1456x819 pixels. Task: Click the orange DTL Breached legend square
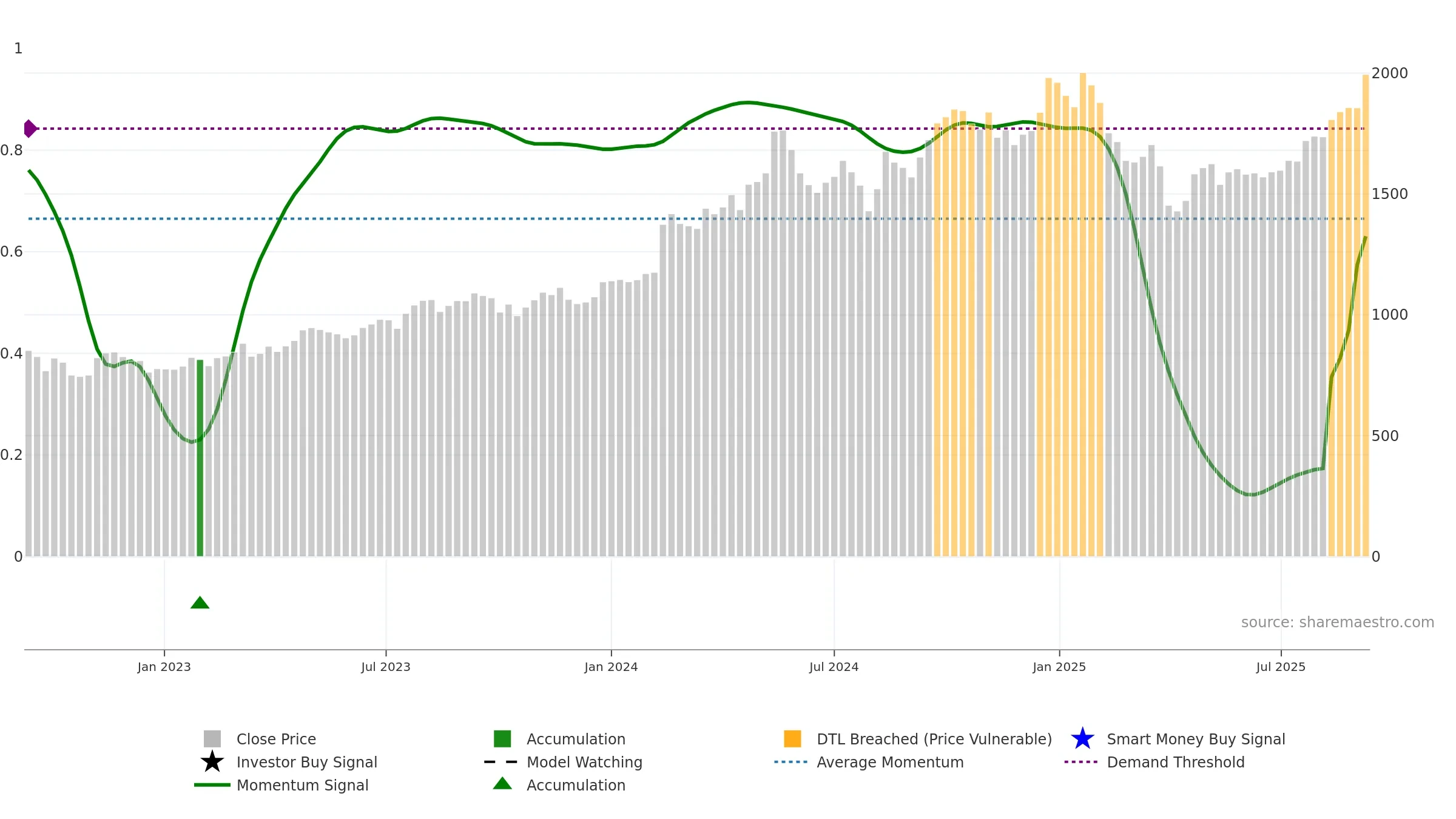click(x=792, y=739)
